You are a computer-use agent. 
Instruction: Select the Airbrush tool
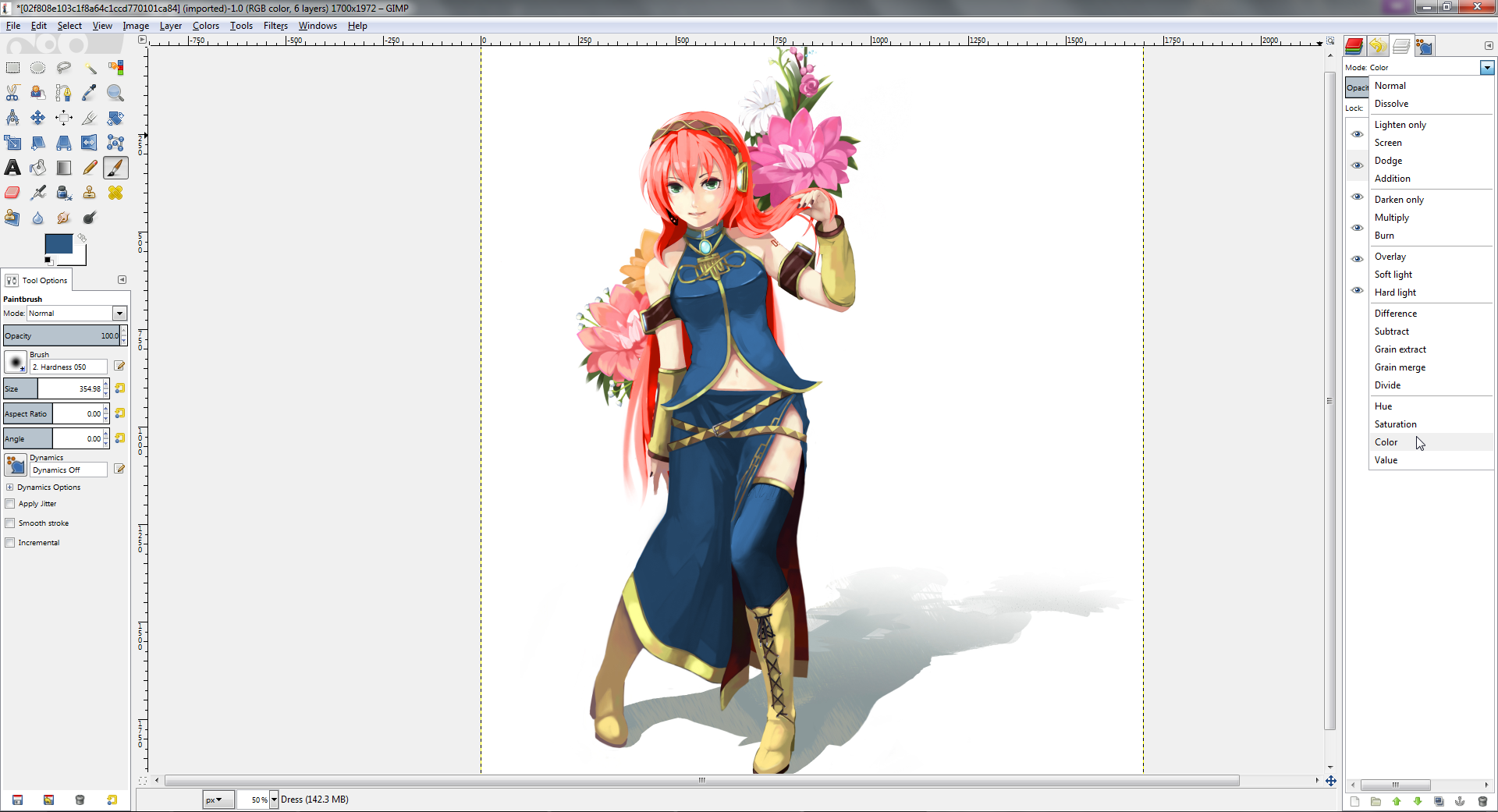38,193
